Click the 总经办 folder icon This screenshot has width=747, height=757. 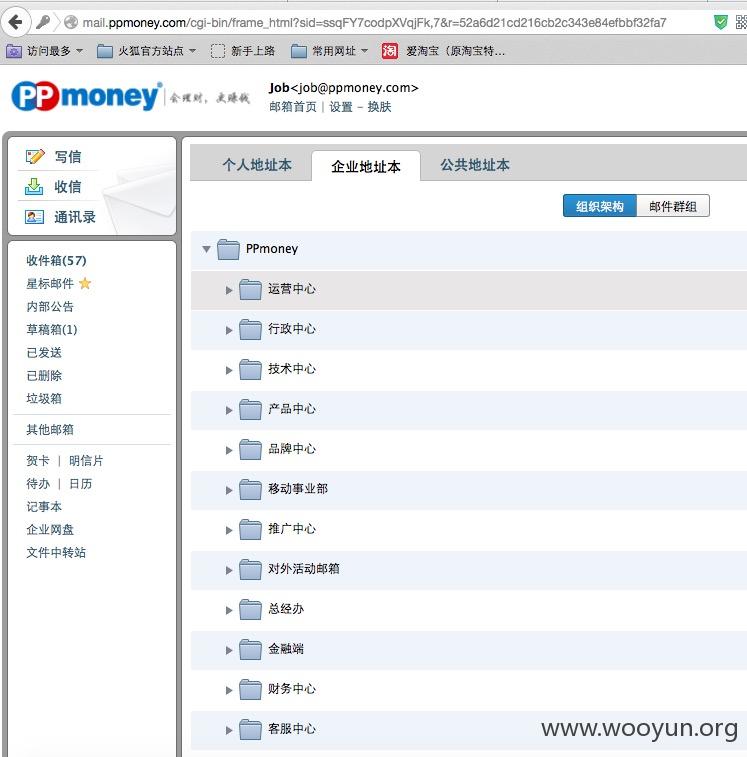250,610
